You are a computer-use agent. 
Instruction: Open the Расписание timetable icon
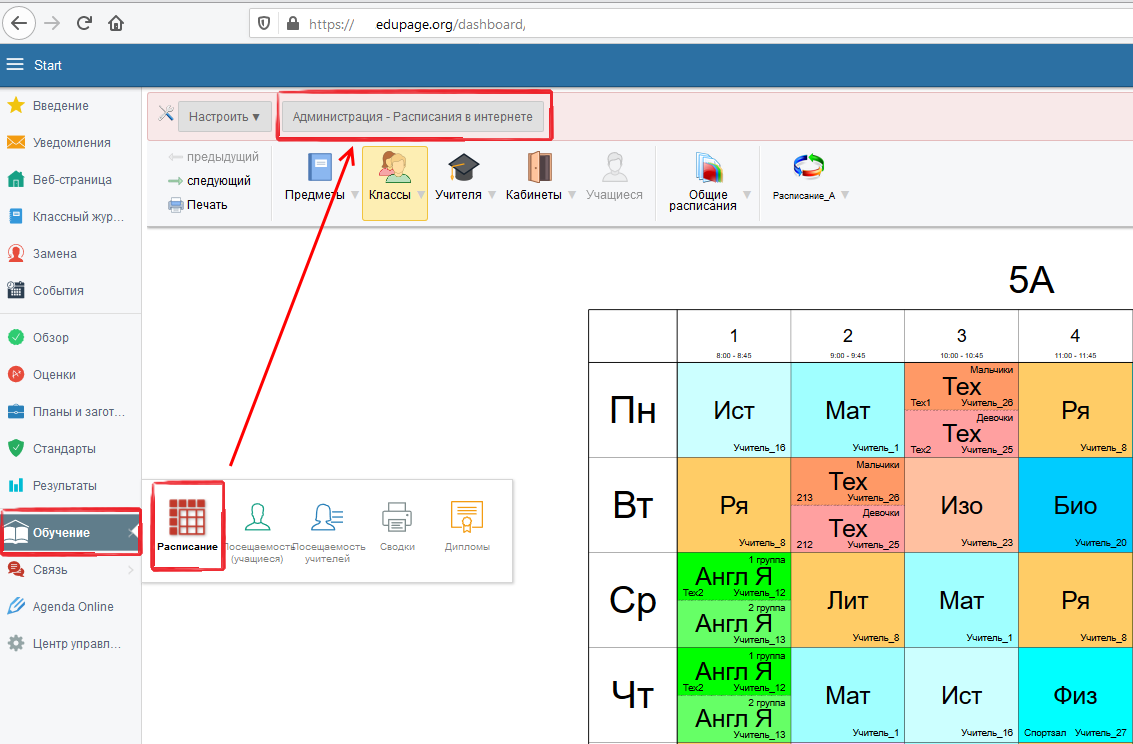tap(187, 519)
